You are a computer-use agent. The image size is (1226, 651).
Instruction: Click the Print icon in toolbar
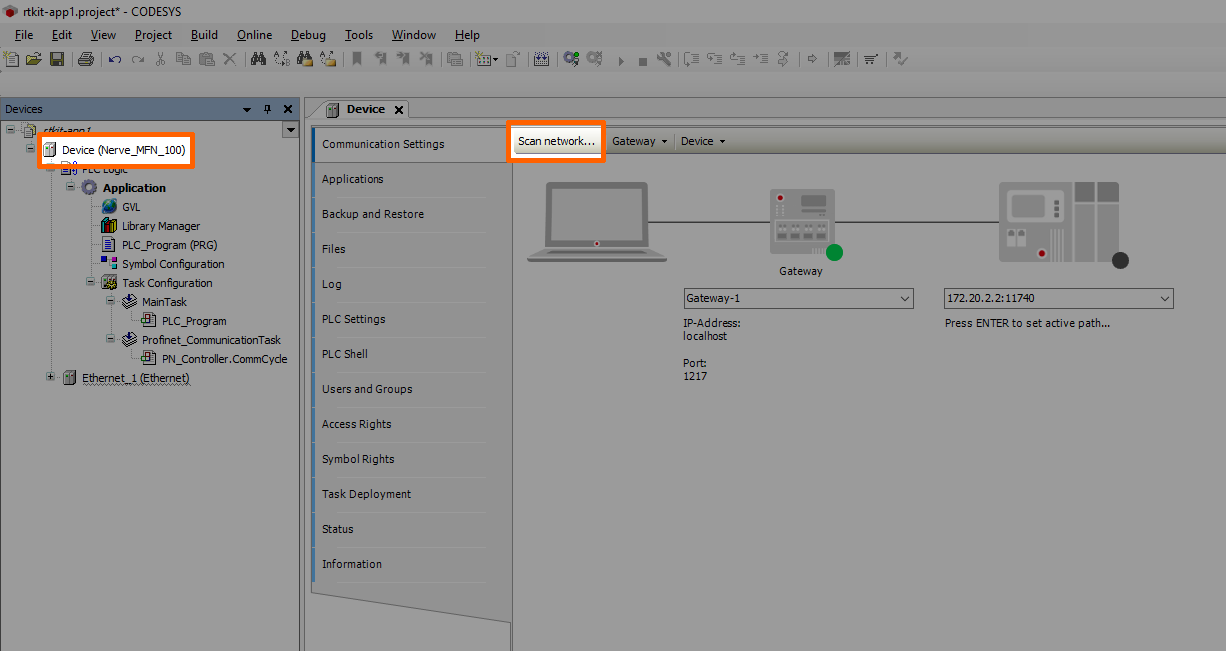[86, 59]
